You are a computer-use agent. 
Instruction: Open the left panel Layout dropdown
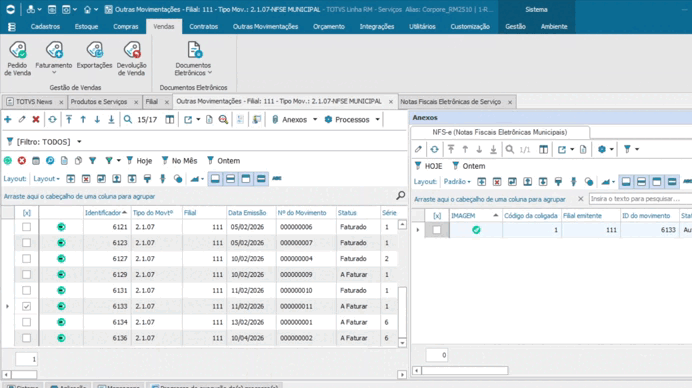coord(46,179)
